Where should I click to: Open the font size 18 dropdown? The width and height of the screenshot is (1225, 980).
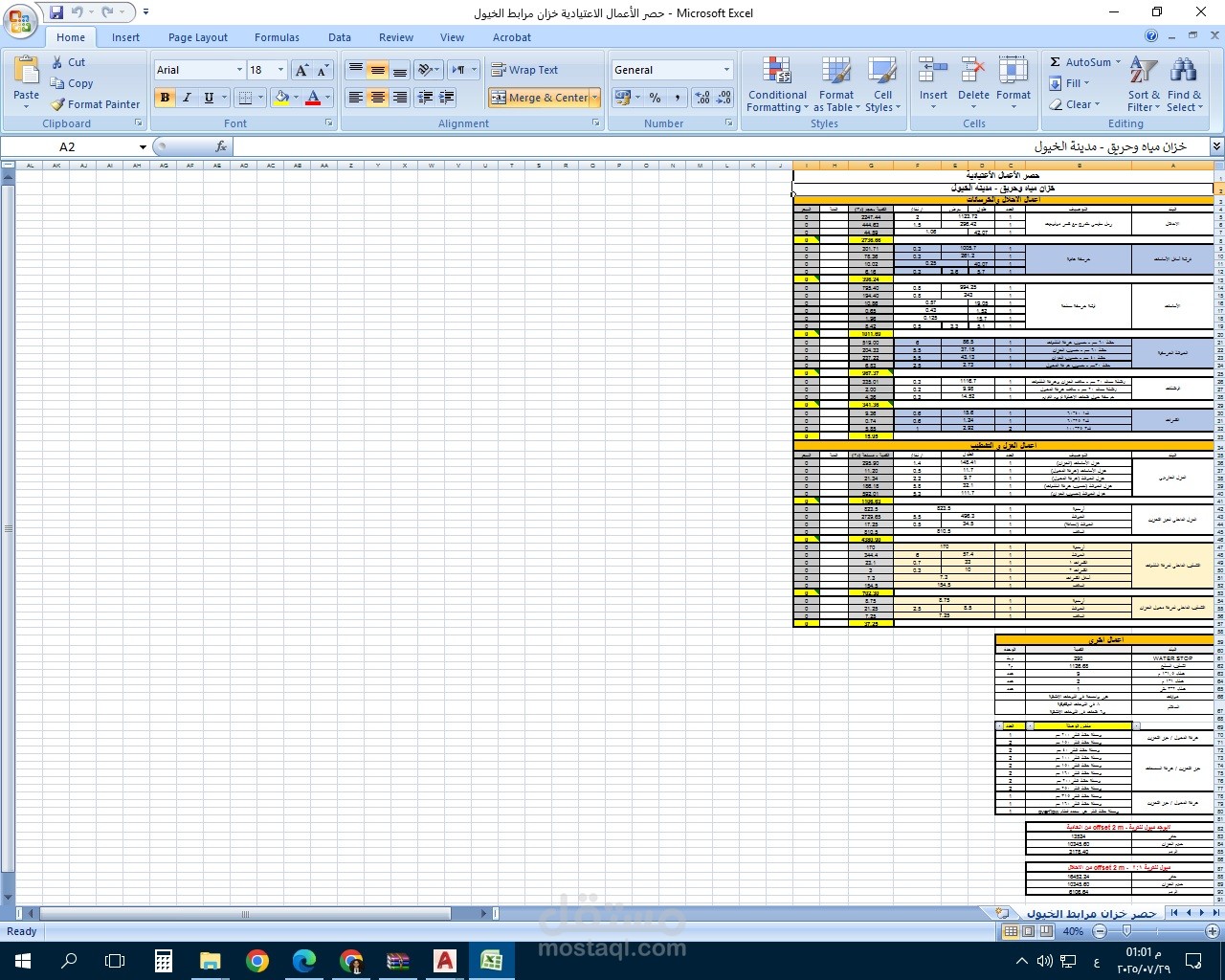[x=280, y=70]
